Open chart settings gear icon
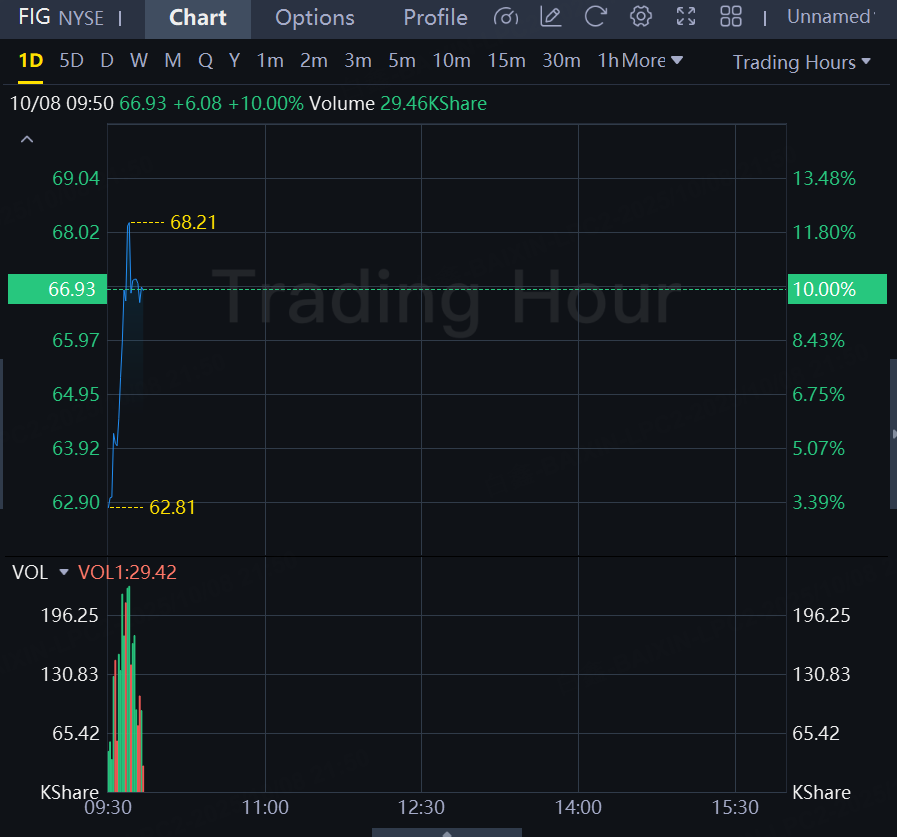 pos(641,17)
